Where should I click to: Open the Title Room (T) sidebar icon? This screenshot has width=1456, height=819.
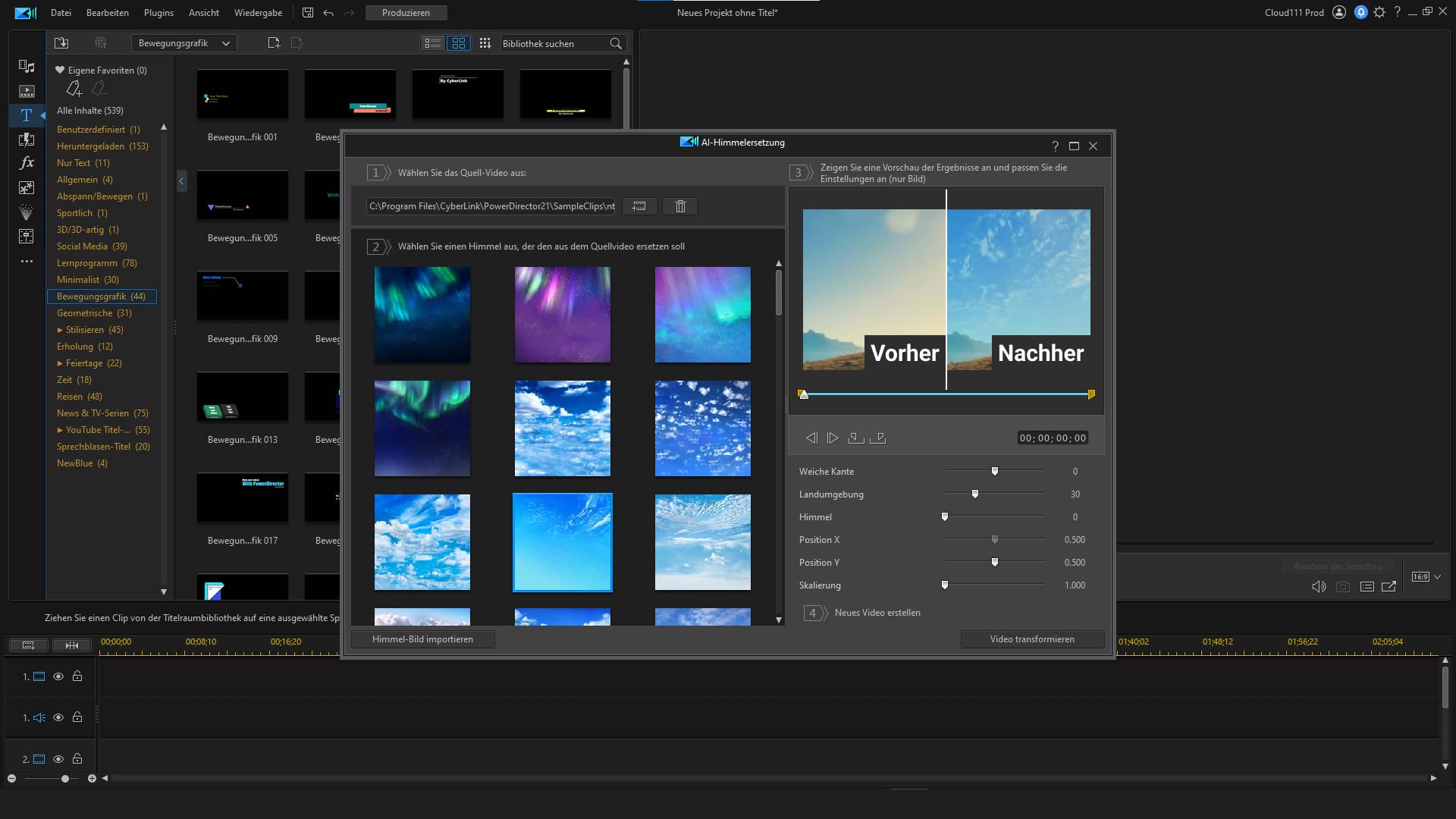coord(27,115)
